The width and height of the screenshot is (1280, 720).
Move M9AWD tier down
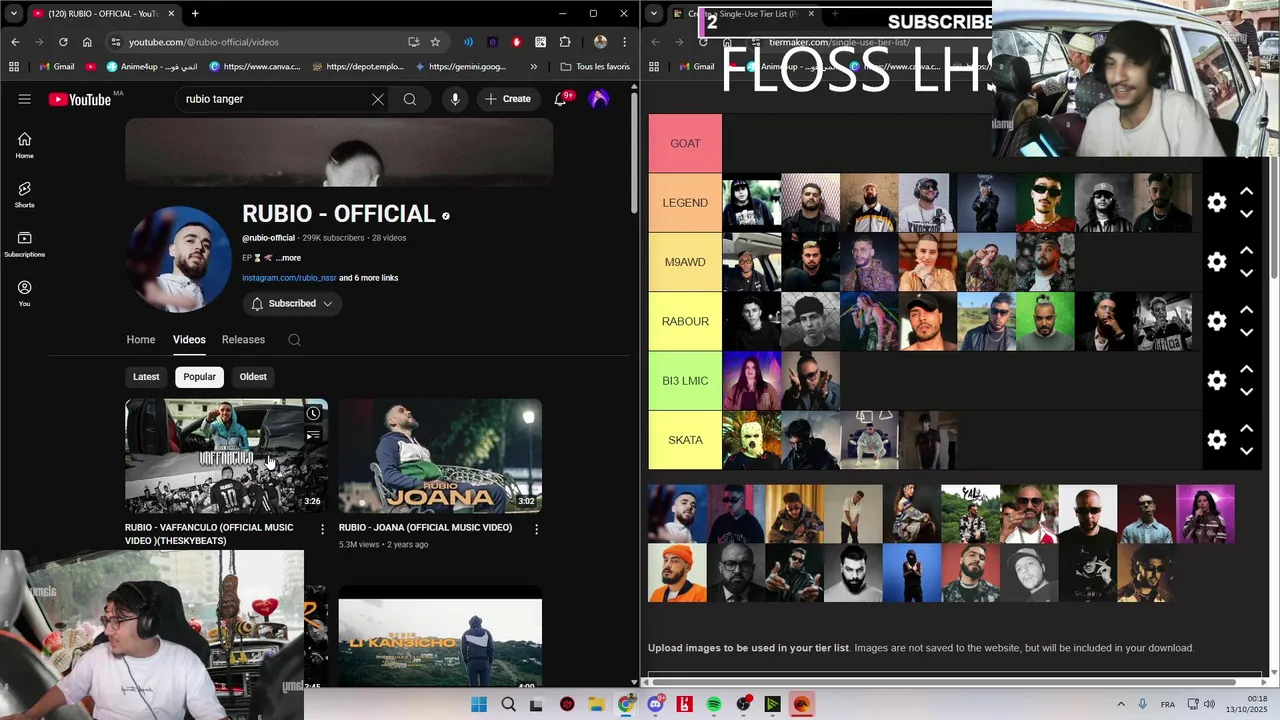pos(1247,273)
